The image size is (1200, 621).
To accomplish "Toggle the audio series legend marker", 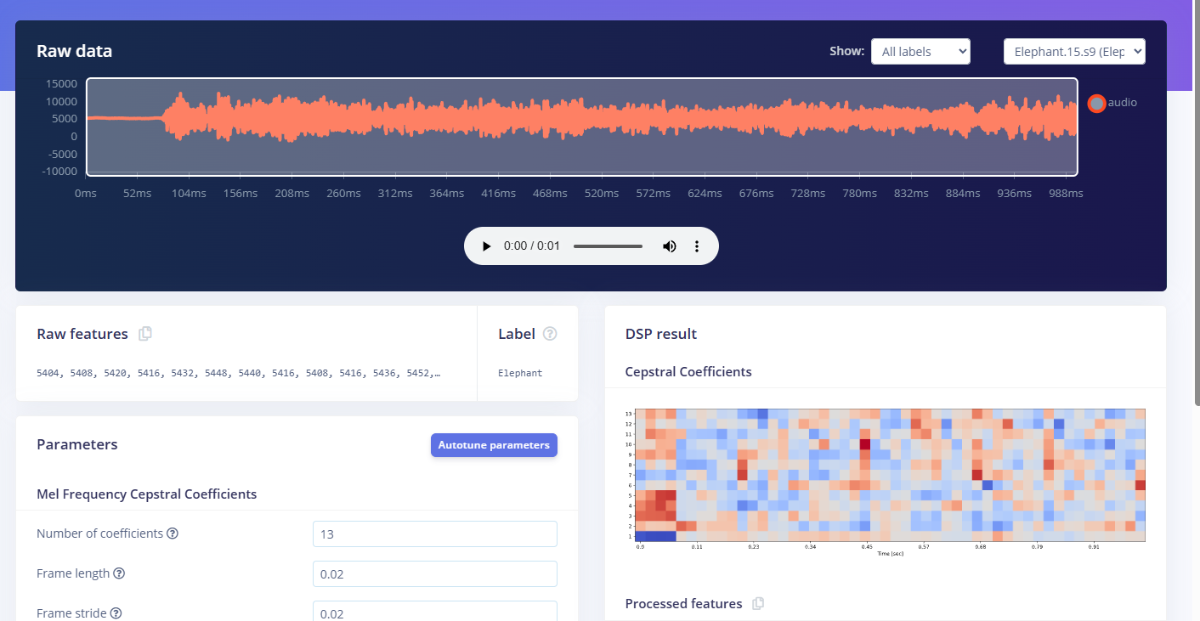I will point(1097,103).
